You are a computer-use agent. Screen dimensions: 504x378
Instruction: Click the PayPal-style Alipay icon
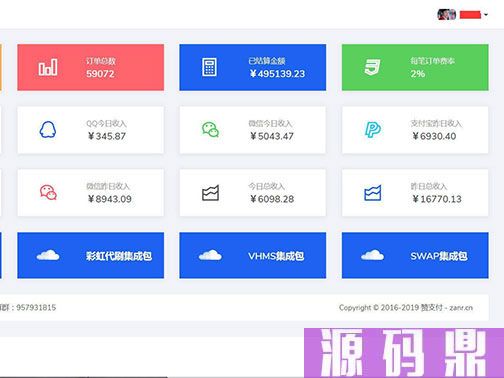click(x=373, y=130)
